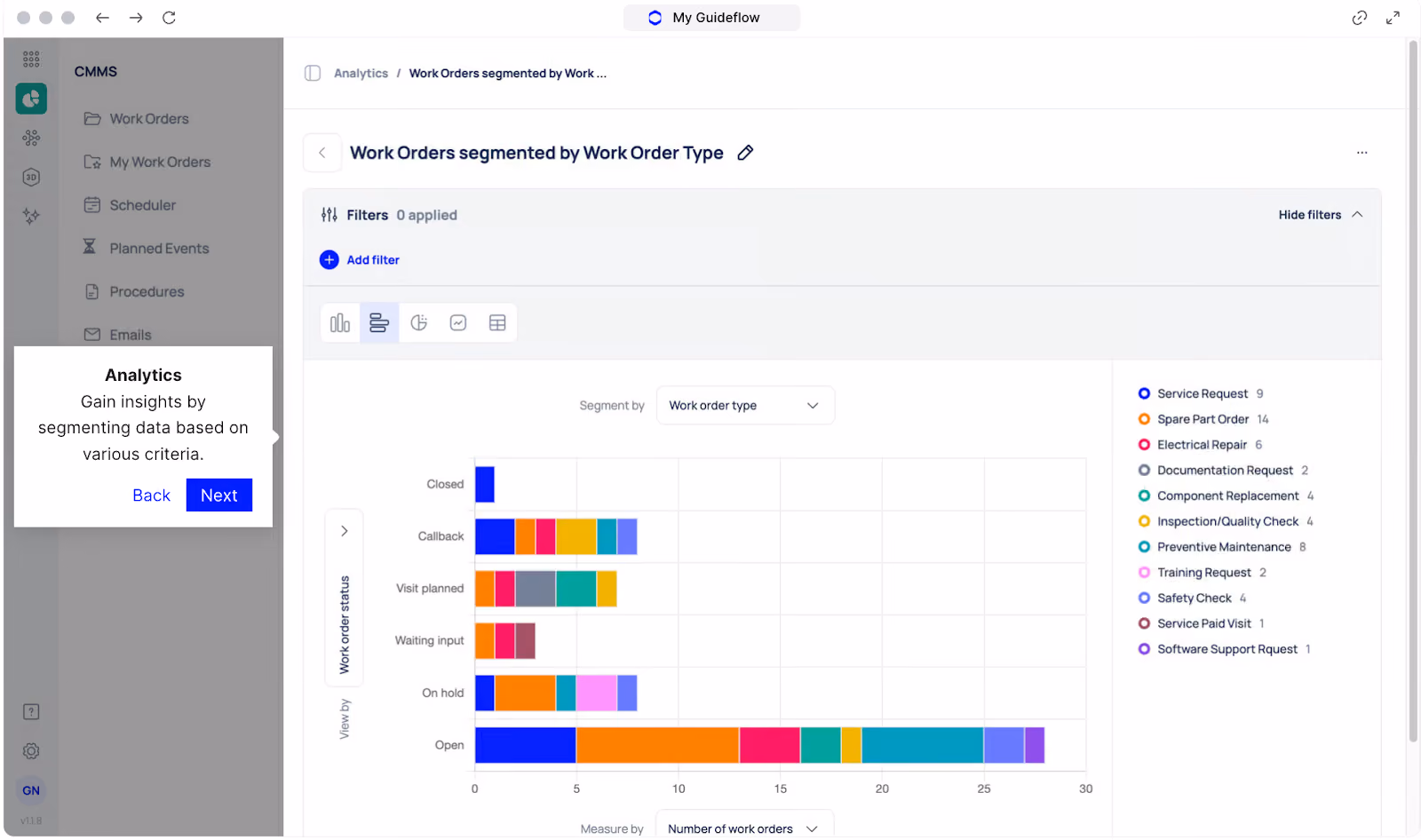Edit report title with pencil icon
This screenshot has width=1421, height=840.
click(x=746, y=153)
